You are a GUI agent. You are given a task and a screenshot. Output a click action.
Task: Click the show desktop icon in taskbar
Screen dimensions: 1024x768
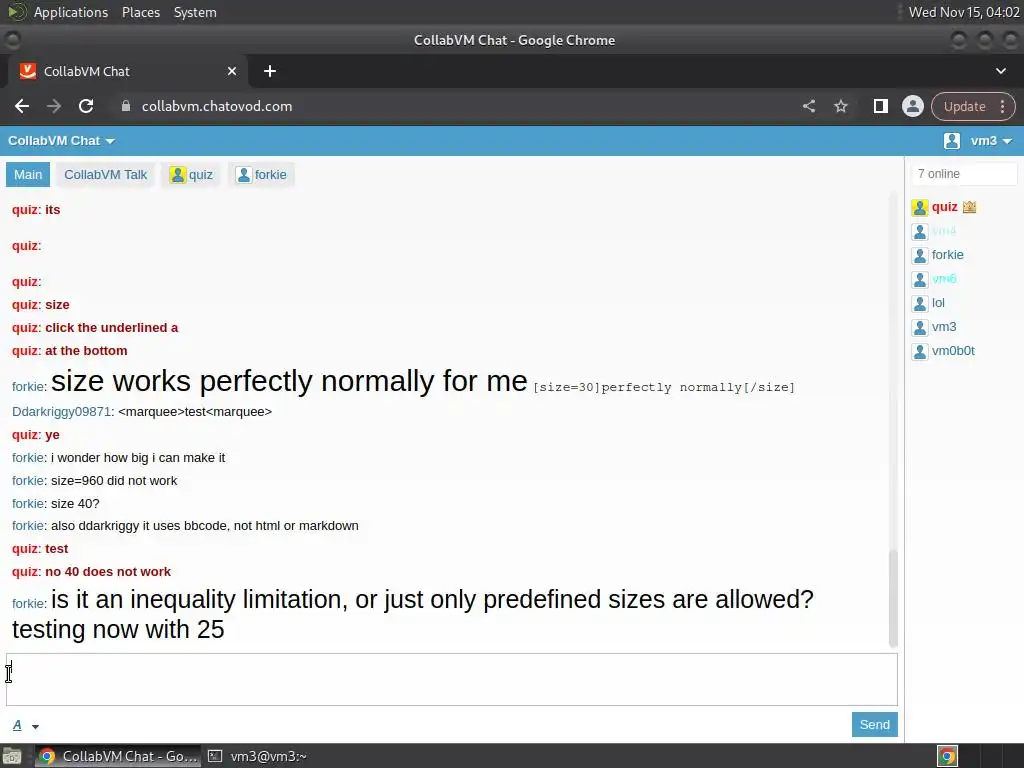[12, 756]
